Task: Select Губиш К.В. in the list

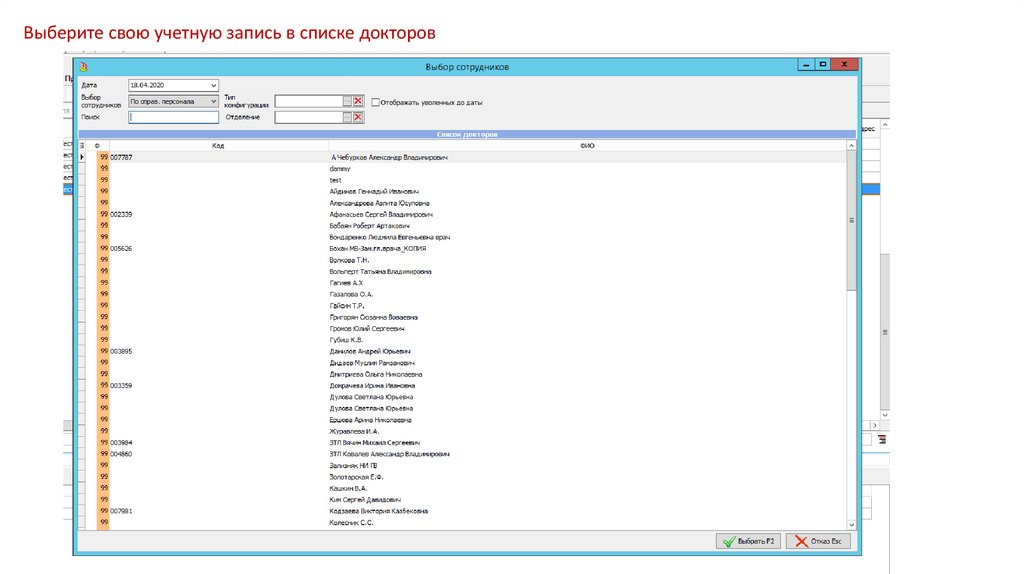Action: [x=346, y=340]
